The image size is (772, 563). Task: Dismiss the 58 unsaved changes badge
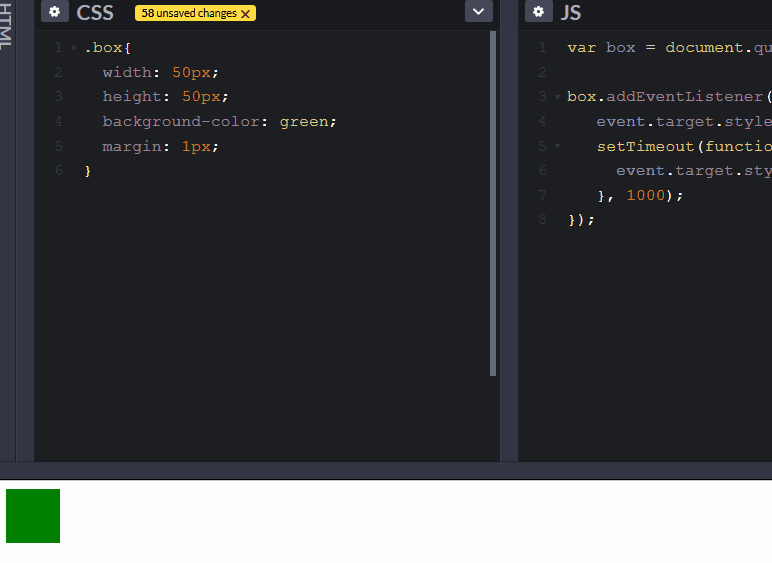(245, 14)
